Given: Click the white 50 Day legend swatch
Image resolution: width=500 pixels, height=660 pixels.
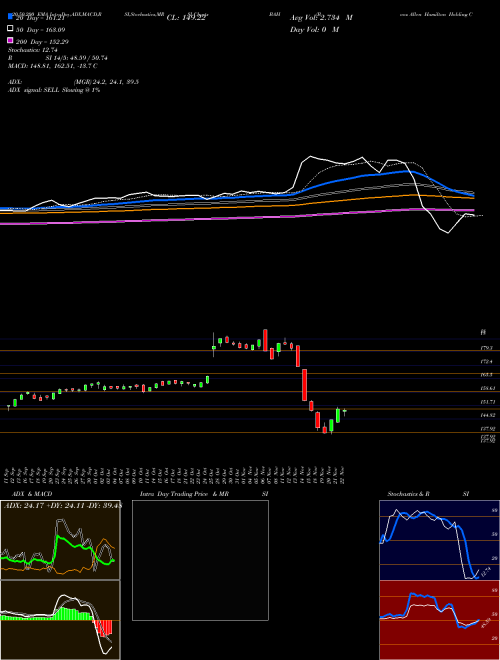Looking at the screenshot, I should point(10,29).
